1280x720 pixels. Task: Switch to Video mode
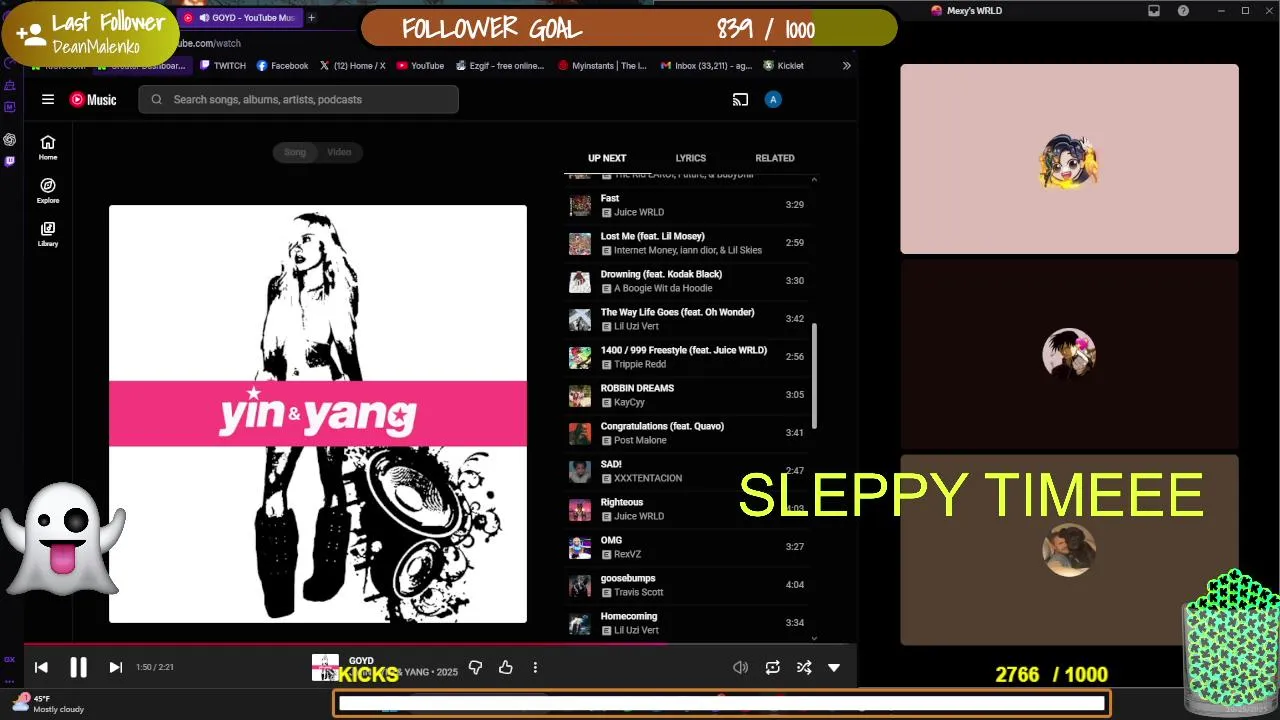coord(339,152)
